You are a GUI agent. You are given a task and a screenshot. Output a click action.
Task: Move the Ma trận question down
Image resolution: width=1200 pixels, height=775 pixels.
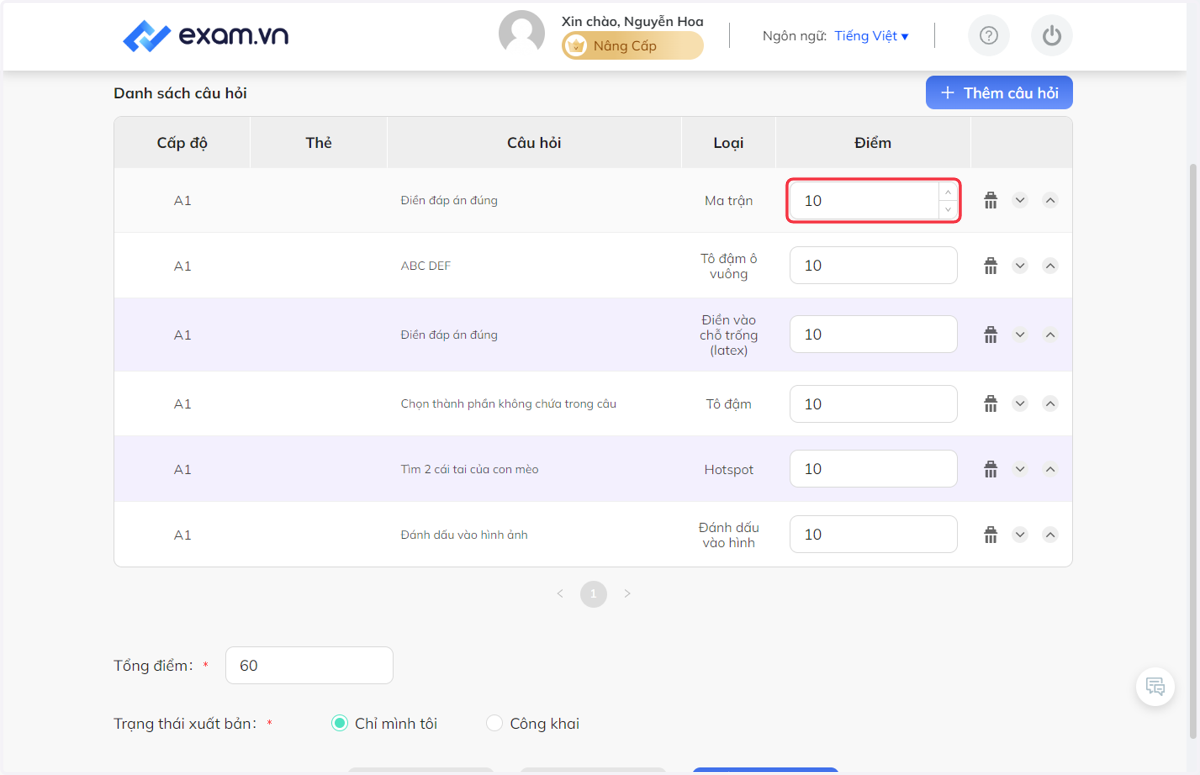click(1020, 200)
